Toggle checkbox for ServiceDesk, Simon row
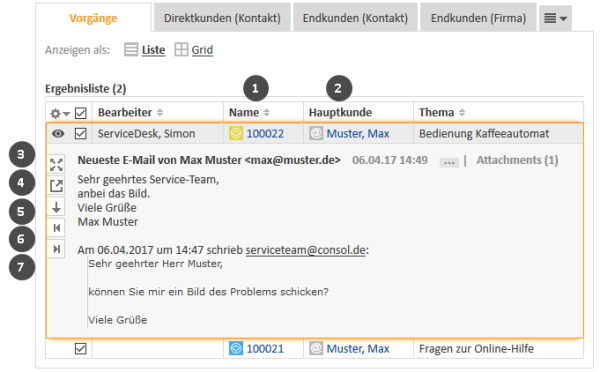Image resolution: width=600 pixels, height=372 pixels. tap(81, 134)
